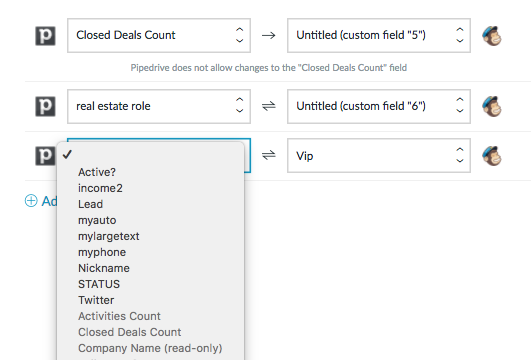The image size is (531, 360).
Task: Click the one-way arrow after Closed Deals Count
Action: pyautogui.click(x=269, y=35)
